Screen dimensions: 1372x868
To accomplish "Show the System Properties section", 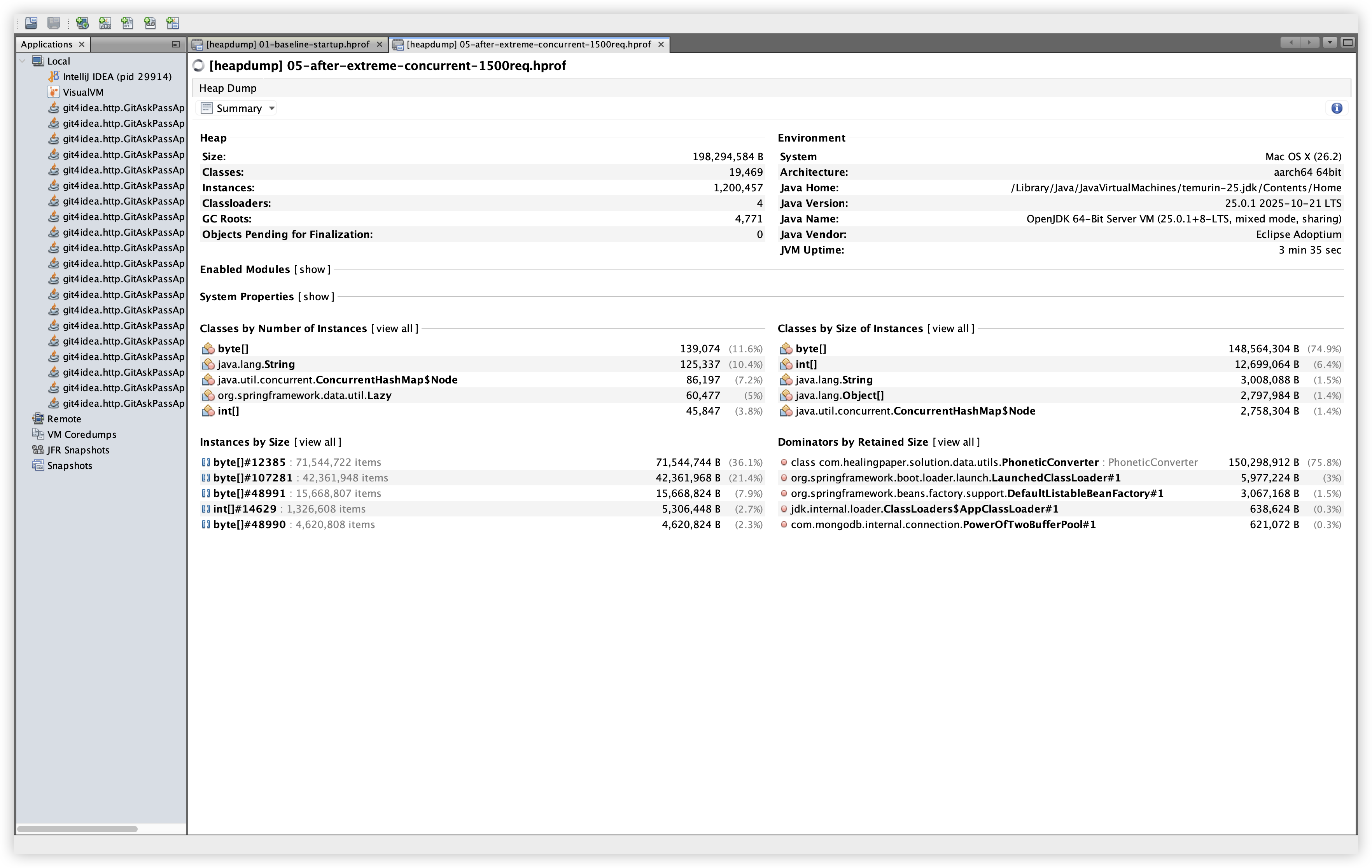I will tap(316, 297).
